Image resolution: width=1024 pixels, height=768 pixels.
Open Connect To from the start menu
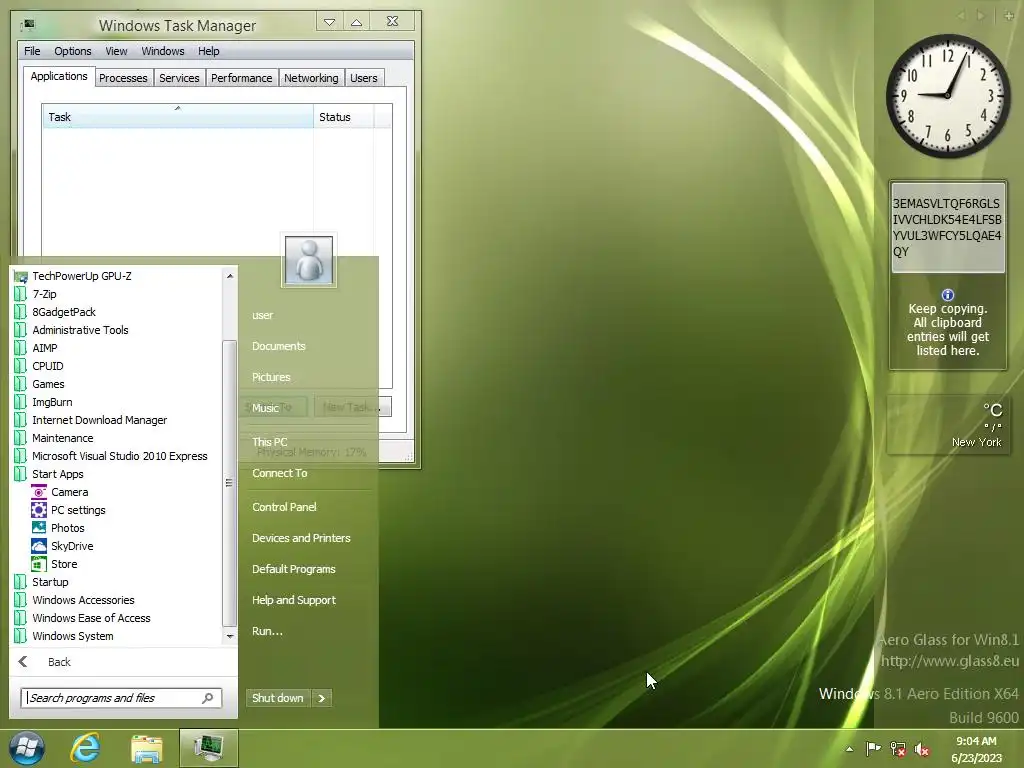pos(280,473)
